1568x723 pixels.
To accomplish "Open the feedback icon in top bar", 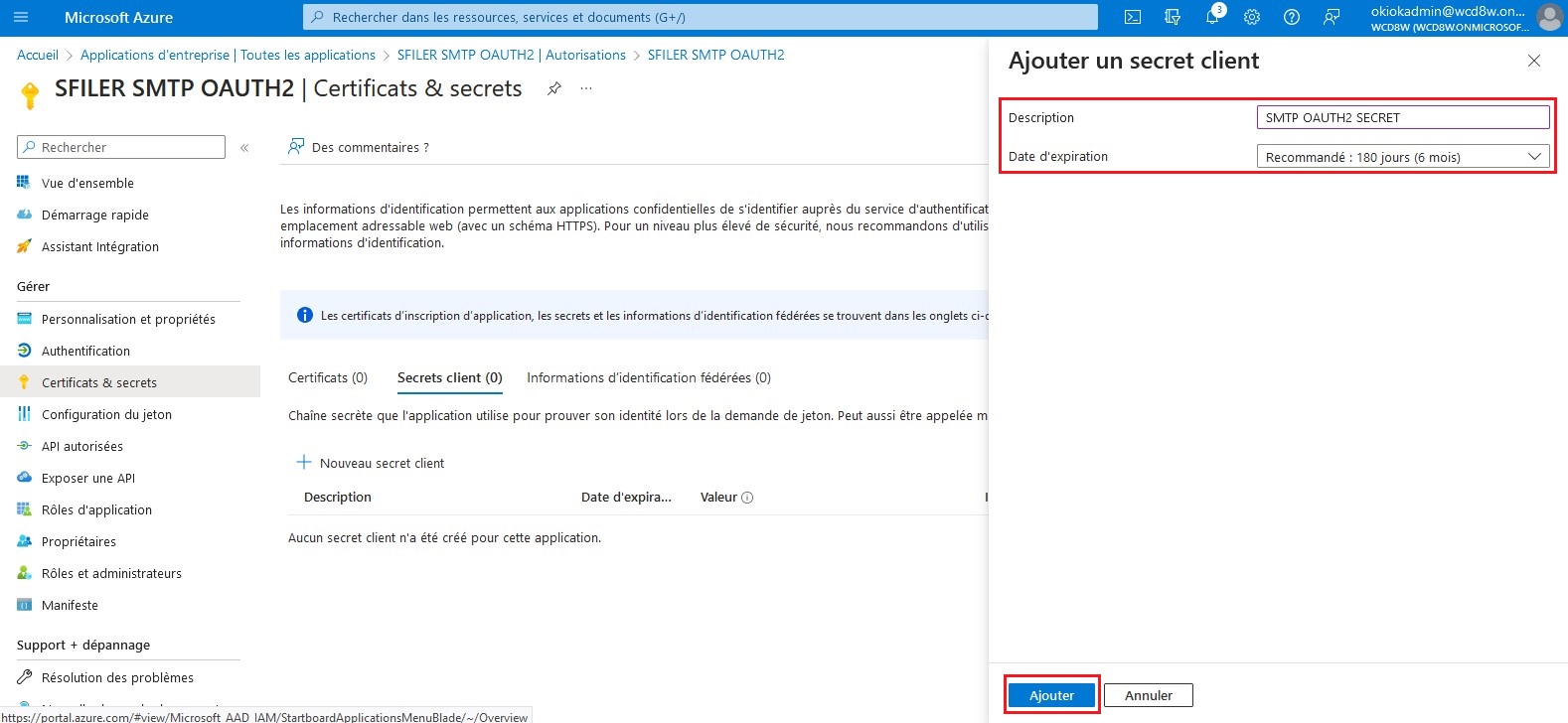I will click(x=1332, y=17).
